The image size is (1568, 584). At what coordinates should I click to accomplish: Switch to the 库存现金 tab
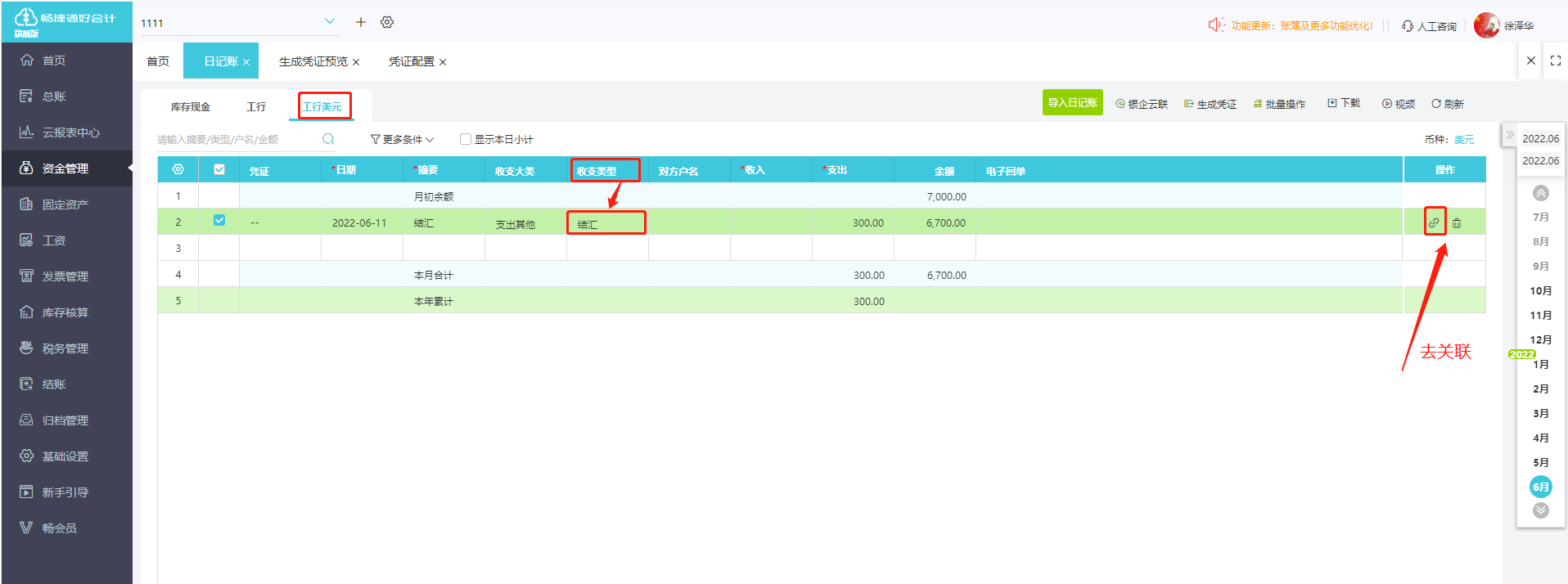click(190, 107)
